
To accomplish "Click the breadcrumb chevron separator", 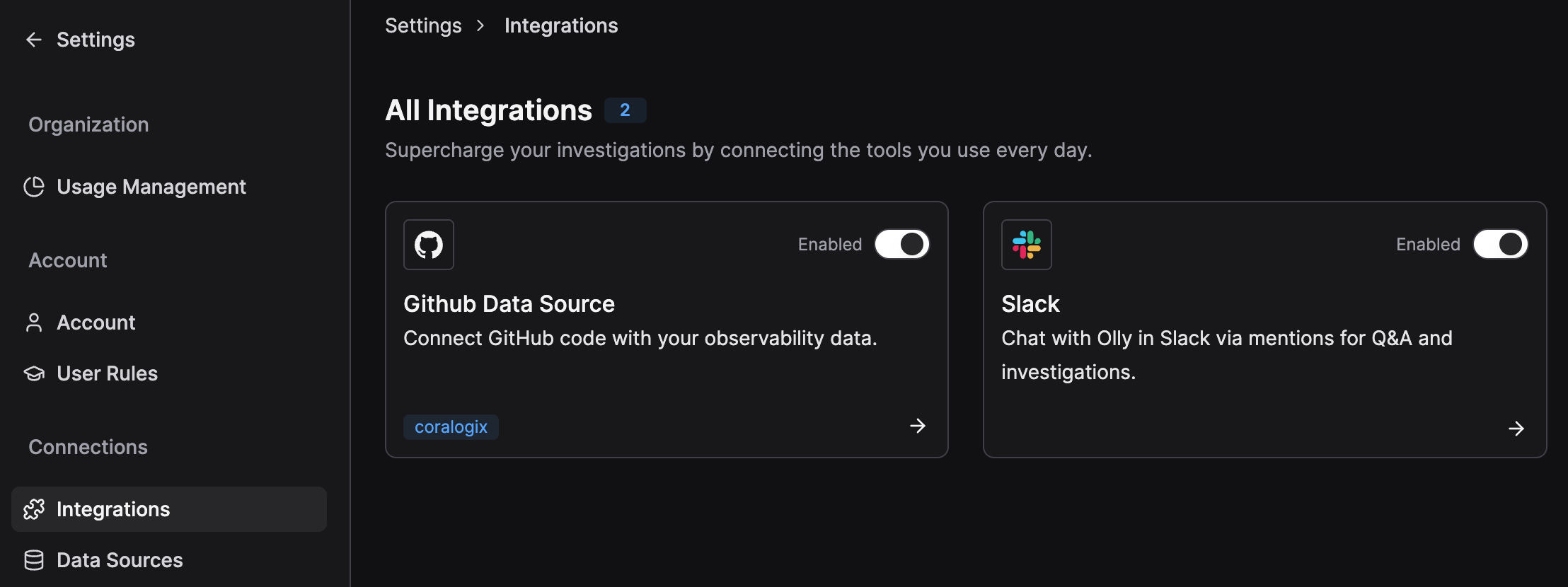I will (x=481, y=26).
